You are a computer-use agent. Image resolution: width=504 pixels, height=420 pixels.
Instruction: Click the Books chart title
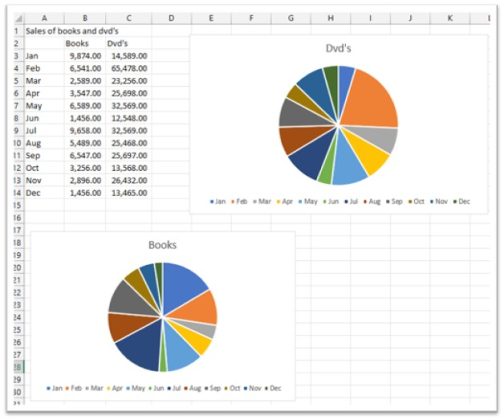[x=162, y=245]
